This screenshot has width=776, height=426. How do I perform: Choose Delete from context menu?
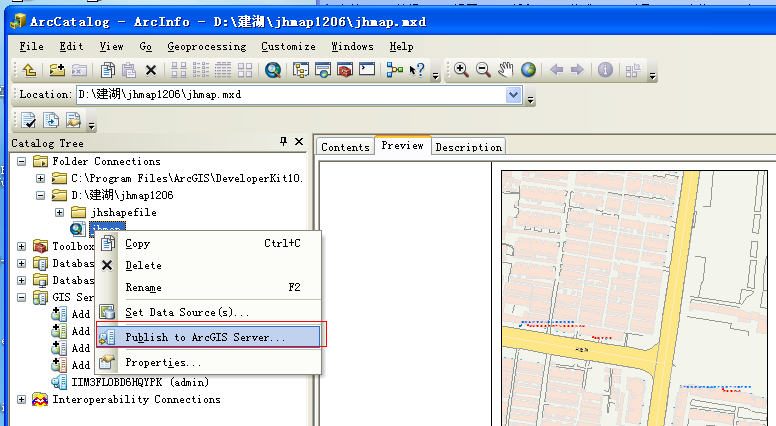tap(208, 266)
